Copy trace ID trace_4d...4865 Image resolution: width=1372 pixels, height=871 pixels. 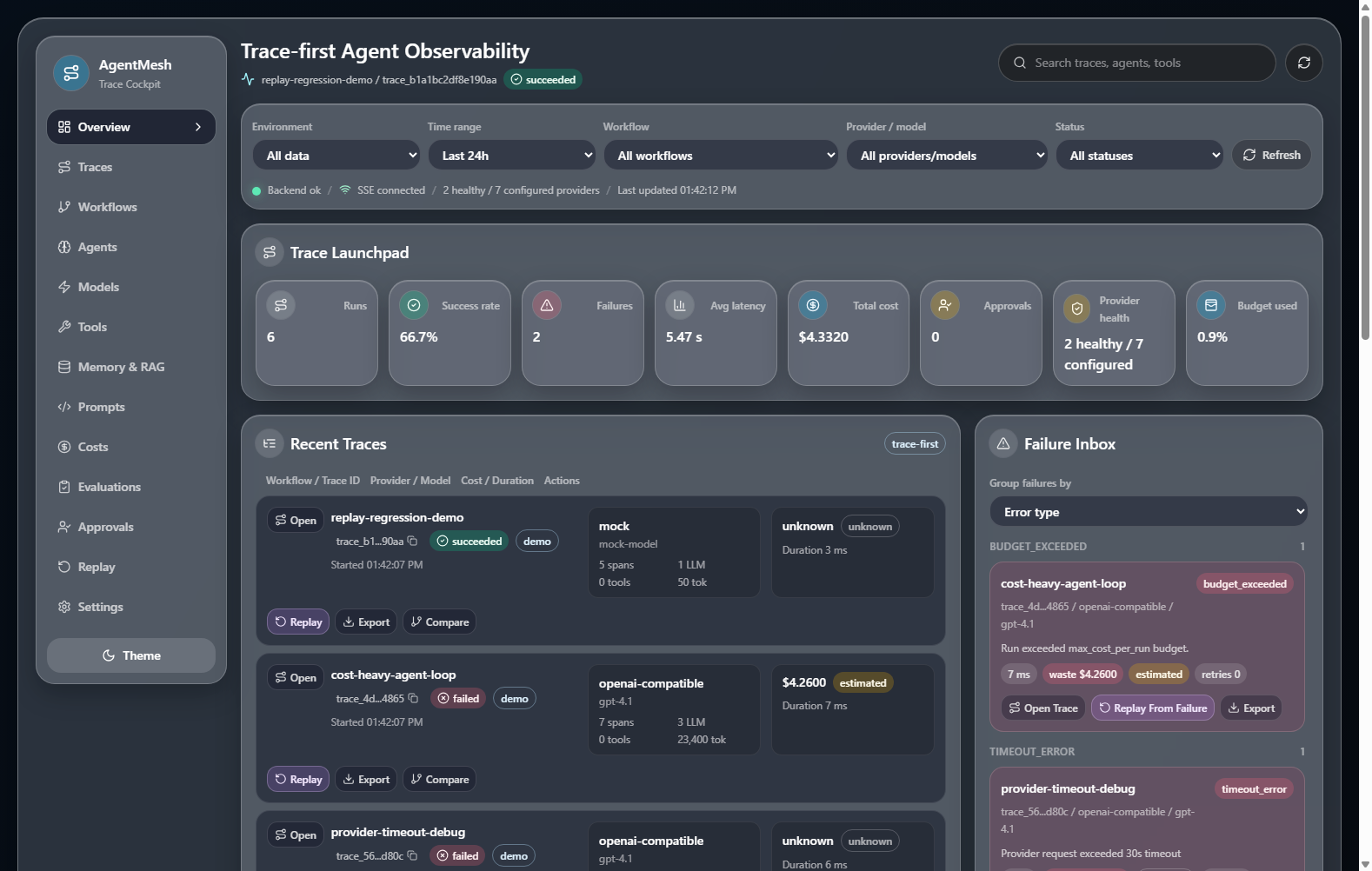click(x=413, y=698)
